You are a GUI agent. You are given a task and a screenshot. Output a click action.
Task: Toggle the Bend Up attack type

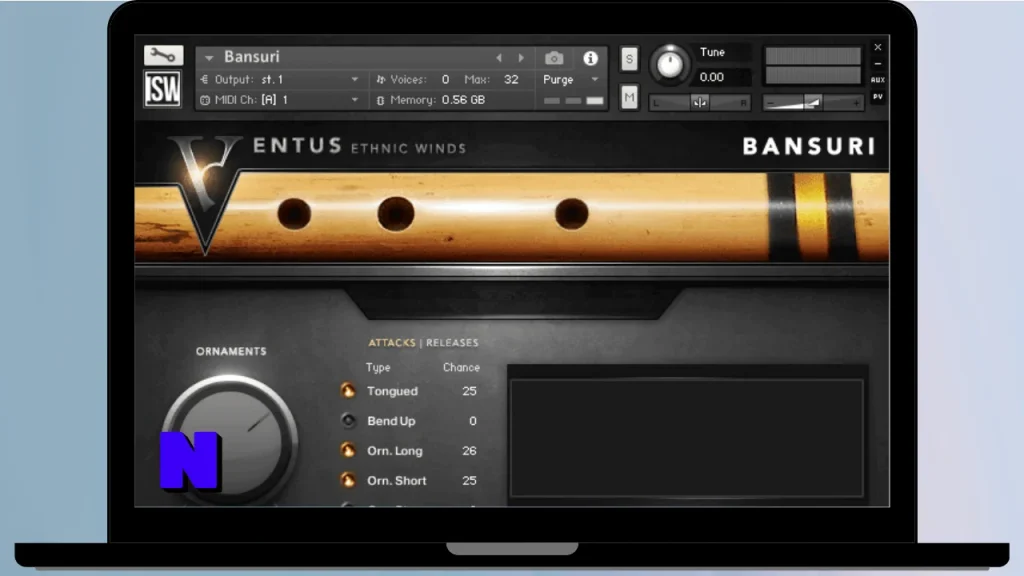348,421
